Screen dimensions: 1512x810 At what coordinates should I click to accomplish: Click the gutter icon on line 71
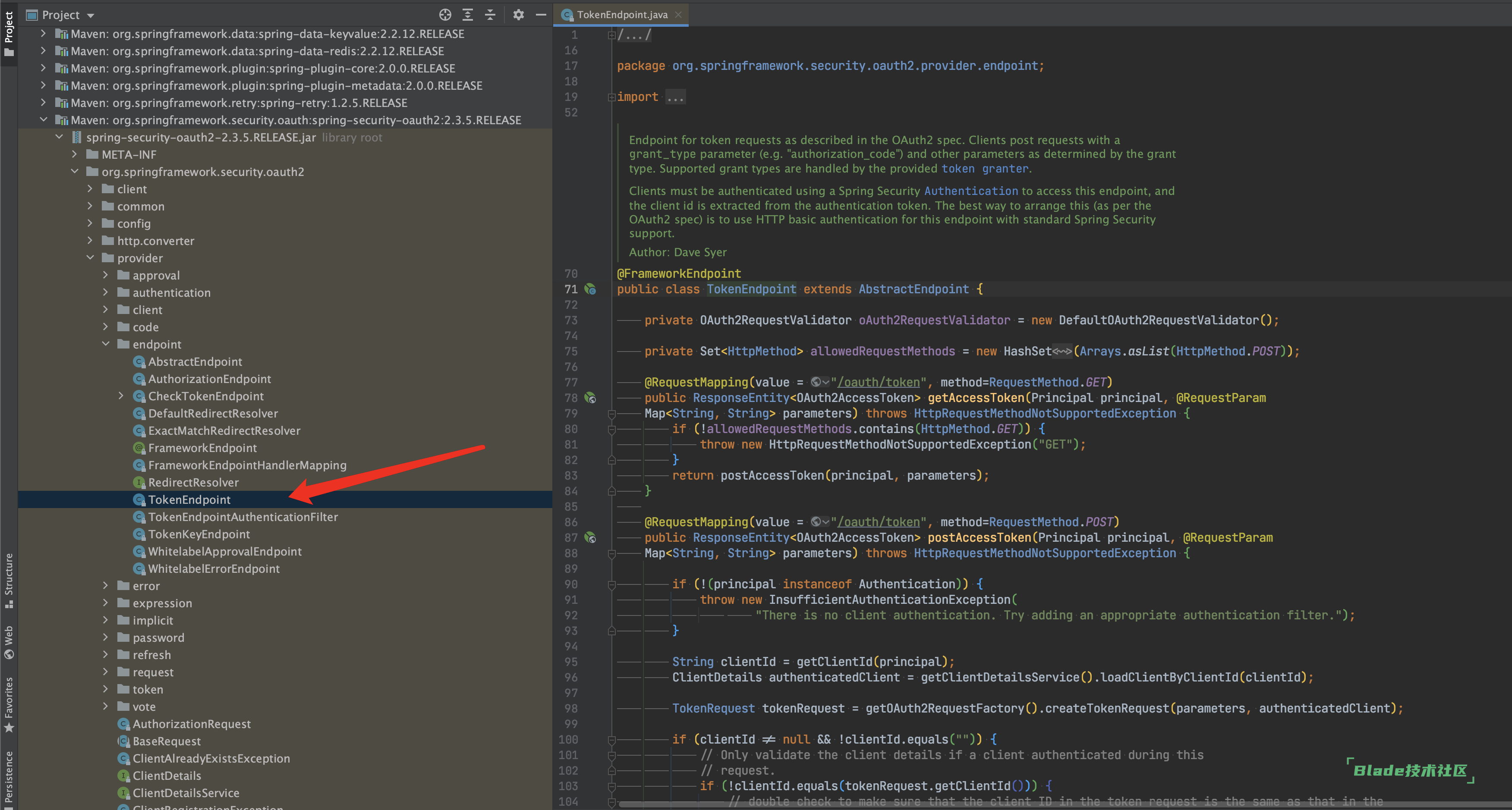[x=590, y=289]
